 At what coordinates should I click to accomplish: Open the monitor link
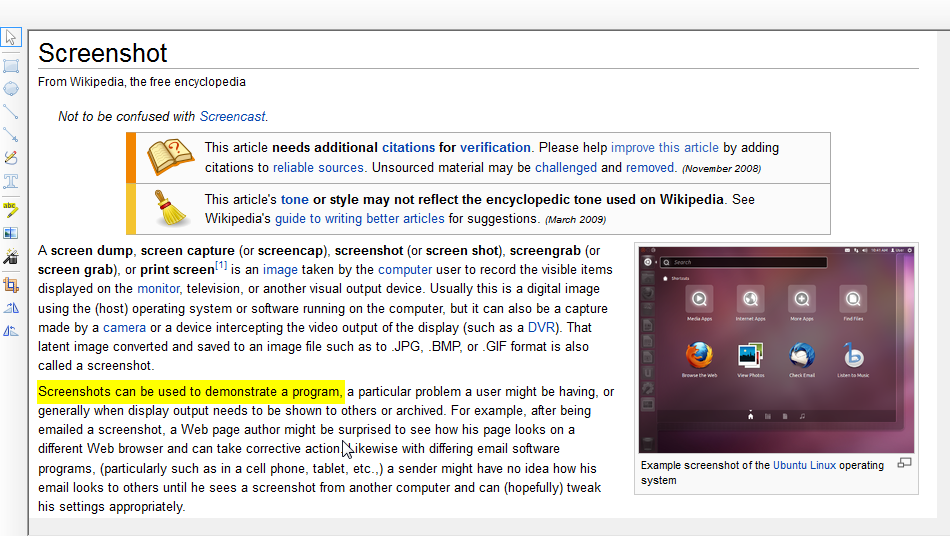click(158, 289)
